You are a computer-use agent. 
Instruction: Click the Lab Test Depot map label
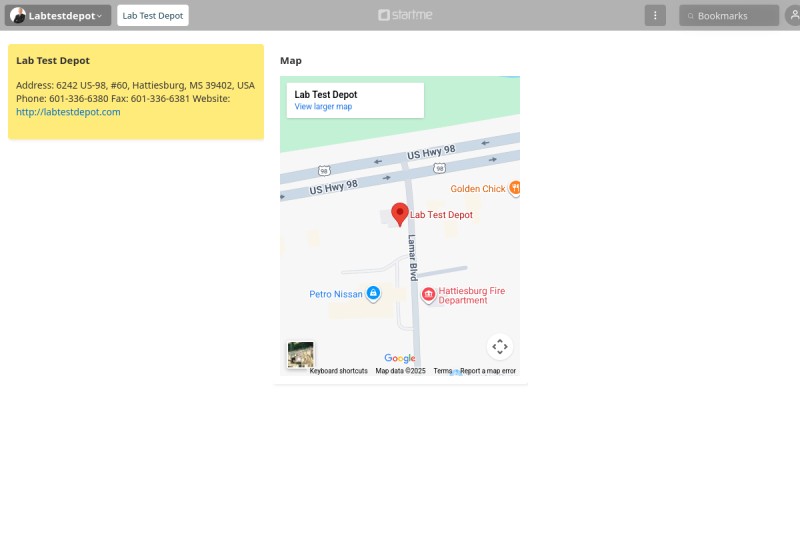click(x=441, y=215)
